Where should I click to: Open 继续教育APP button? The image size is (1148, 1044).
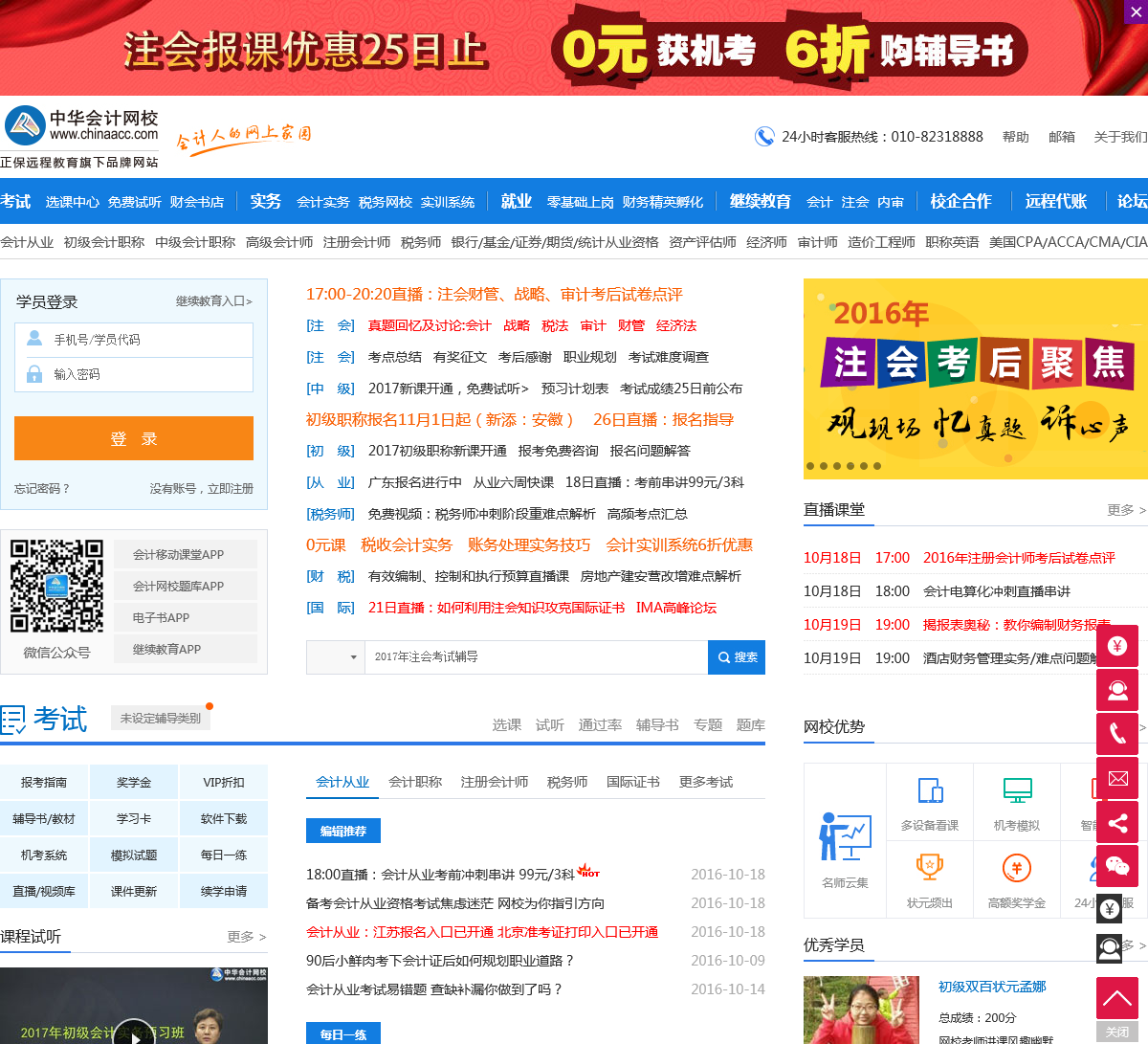186,649
